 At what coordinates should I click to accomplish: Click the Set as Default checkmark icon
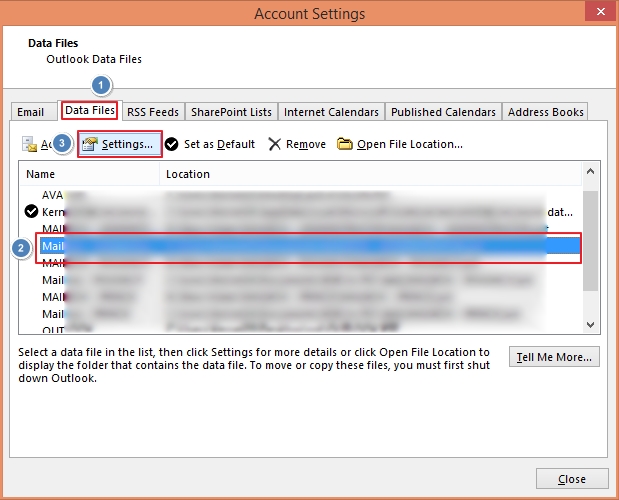point(172,144)
